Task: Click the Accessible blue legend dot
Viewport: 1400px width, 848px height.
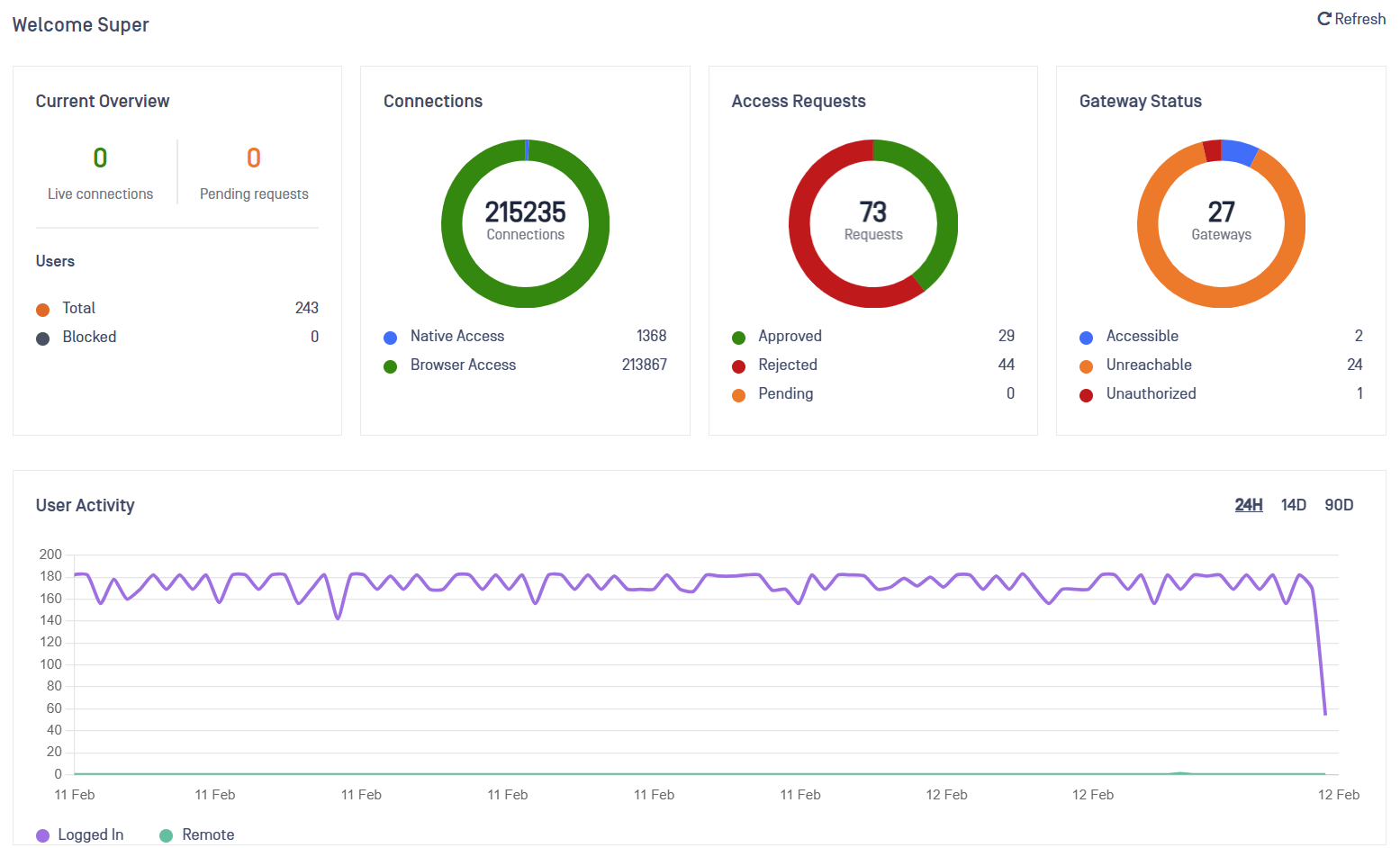Action: tap(1087, 338)
